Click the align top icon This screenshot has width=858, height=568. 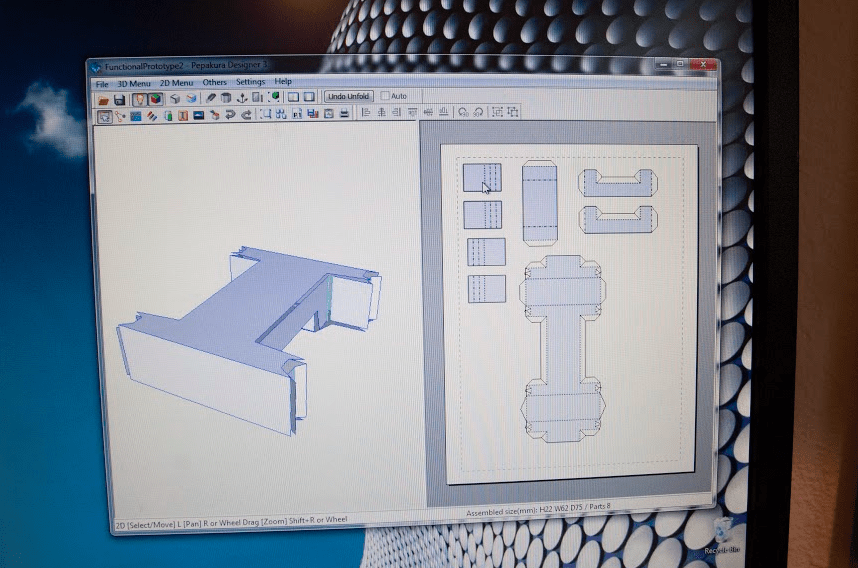click(x=413, y=112)
